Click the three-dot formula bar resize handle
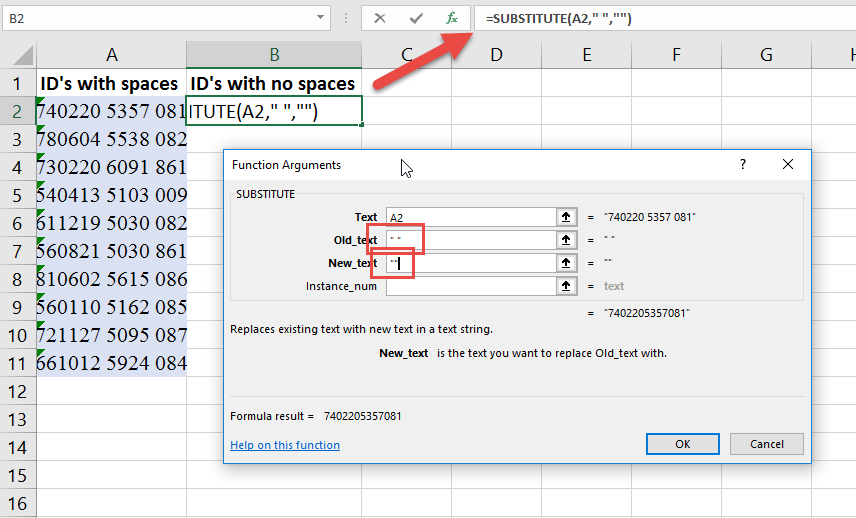The width and height of the screenshot is (856, 518). [346, 19]
